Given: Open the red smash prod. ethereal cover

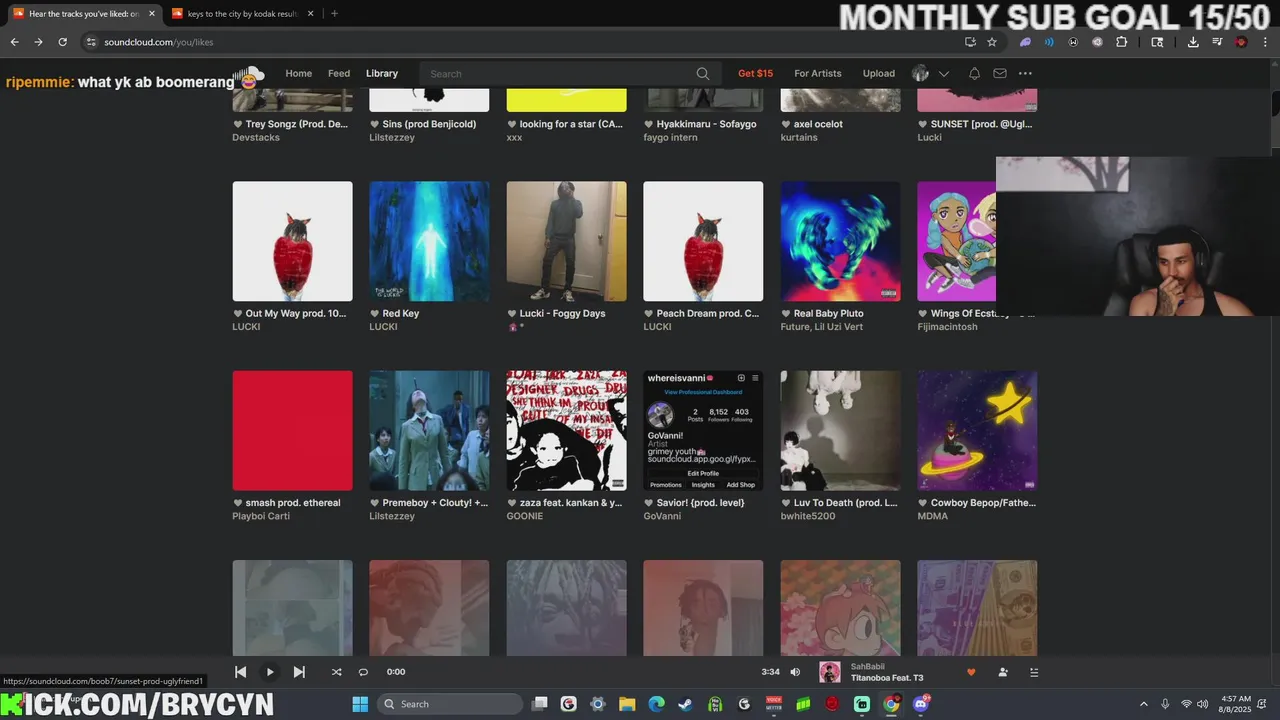Looking at the screenshot, I should [292, 431].
